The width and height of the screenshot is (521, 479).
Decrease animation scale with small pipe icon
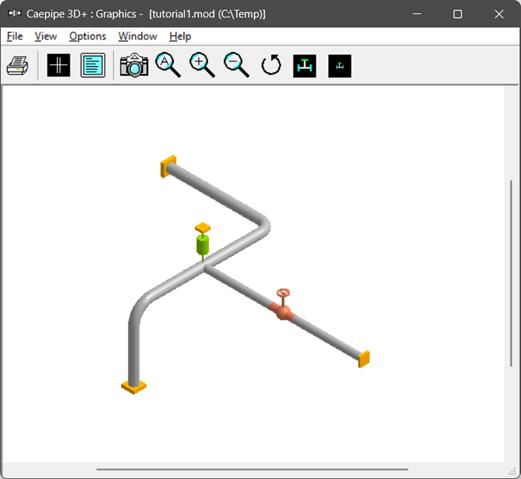pos(340,66)
